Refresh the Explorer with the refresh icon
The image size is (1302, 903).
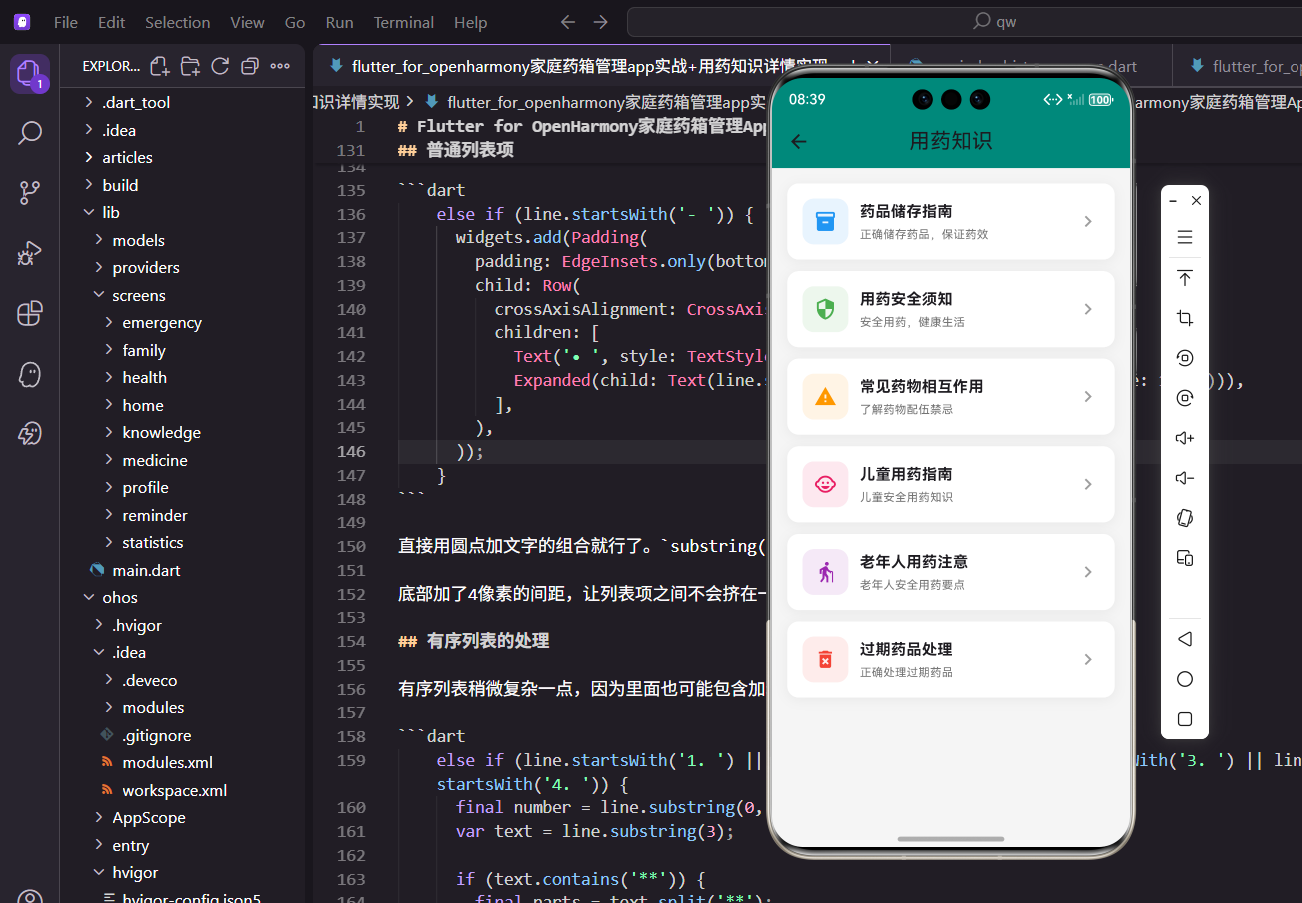pyautogui.click(x=219, y=65)
